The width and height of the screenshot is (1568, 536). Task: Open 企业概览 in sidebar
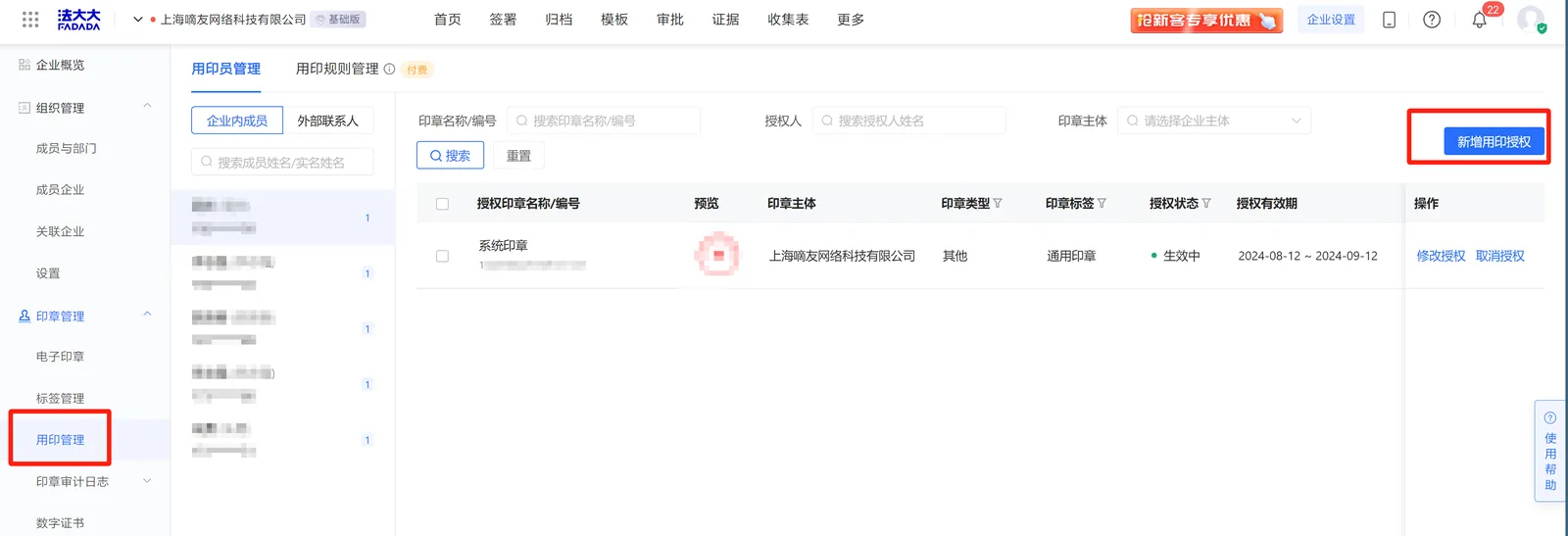[60, 65]
